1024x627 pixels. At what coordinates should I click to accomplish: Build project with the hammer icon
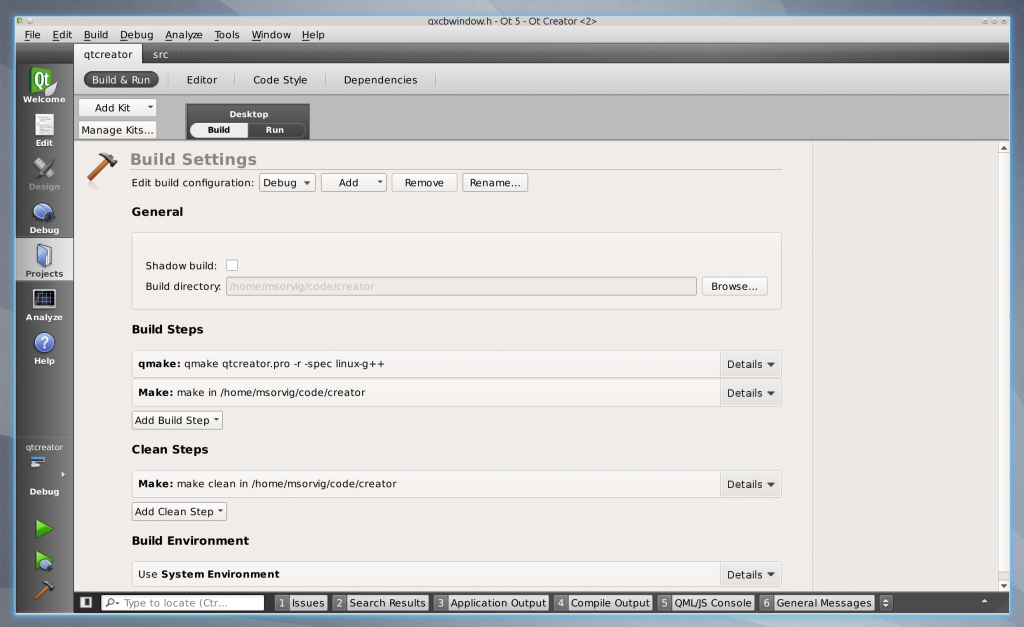click(x=44, y=590)
